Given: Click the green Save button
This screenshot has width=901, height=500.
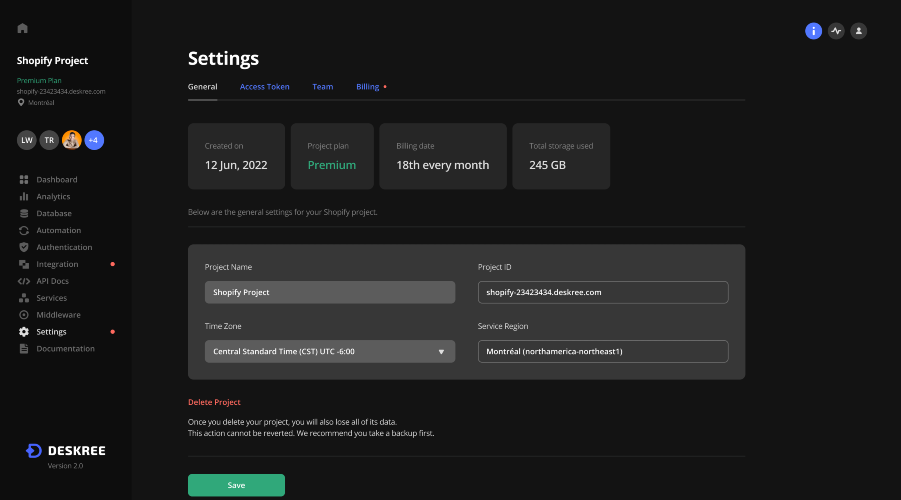Looking at the screenshot, I should pos(236,485).
